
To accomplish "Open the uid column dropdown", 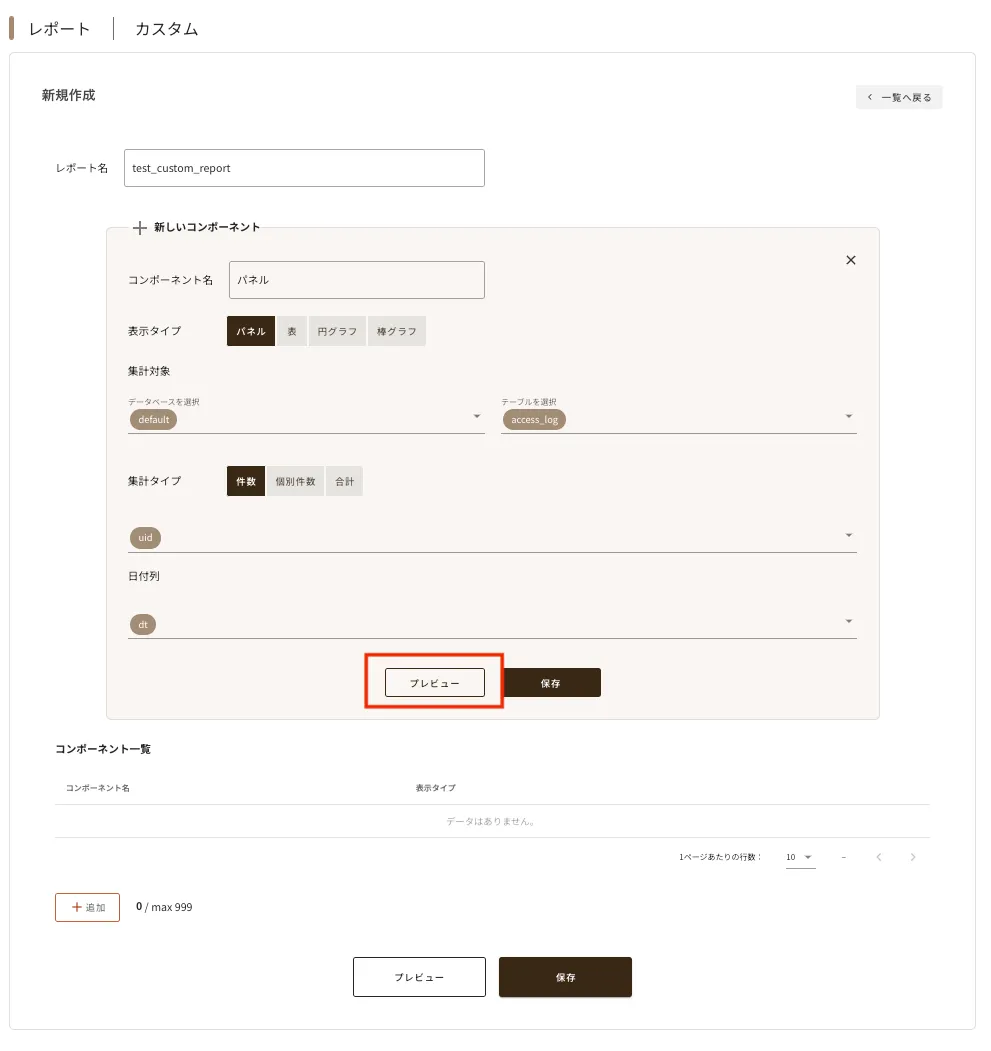I will coord(848,536).
